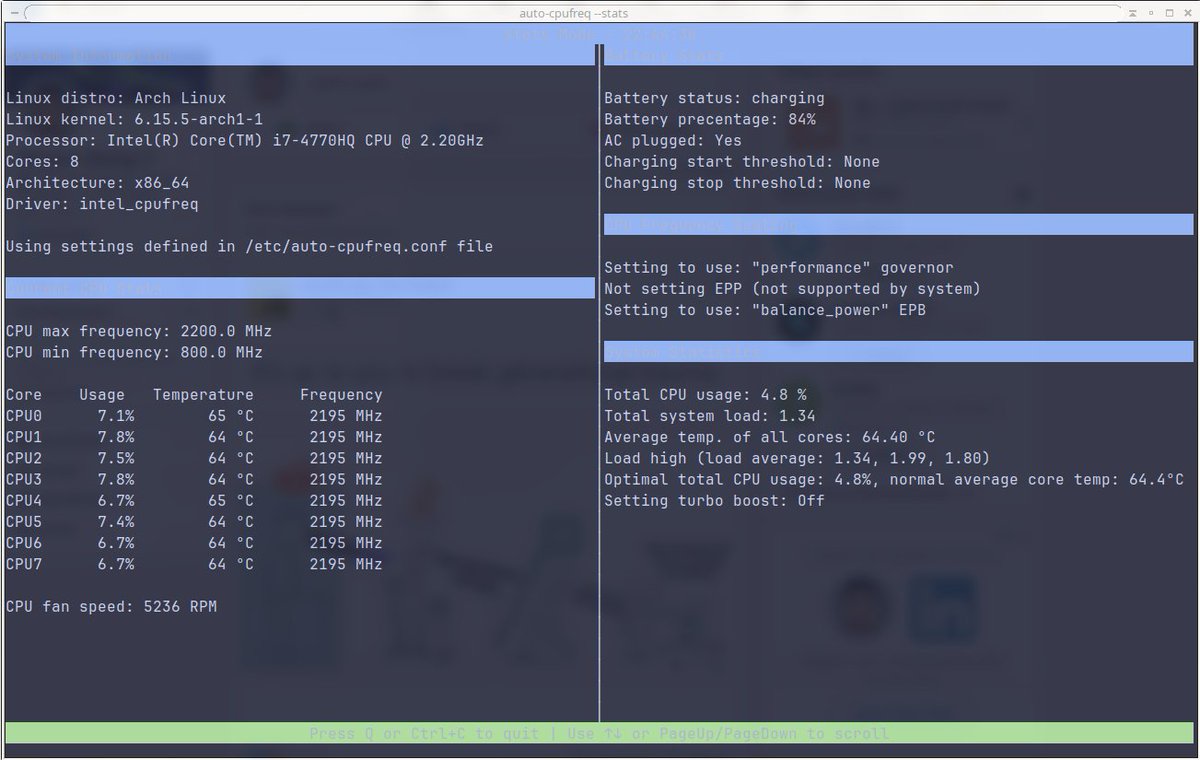Click the "Usage" column header
Image resolution: width=1200 pixels, height=760 pixels.
(x=102, y=394)
